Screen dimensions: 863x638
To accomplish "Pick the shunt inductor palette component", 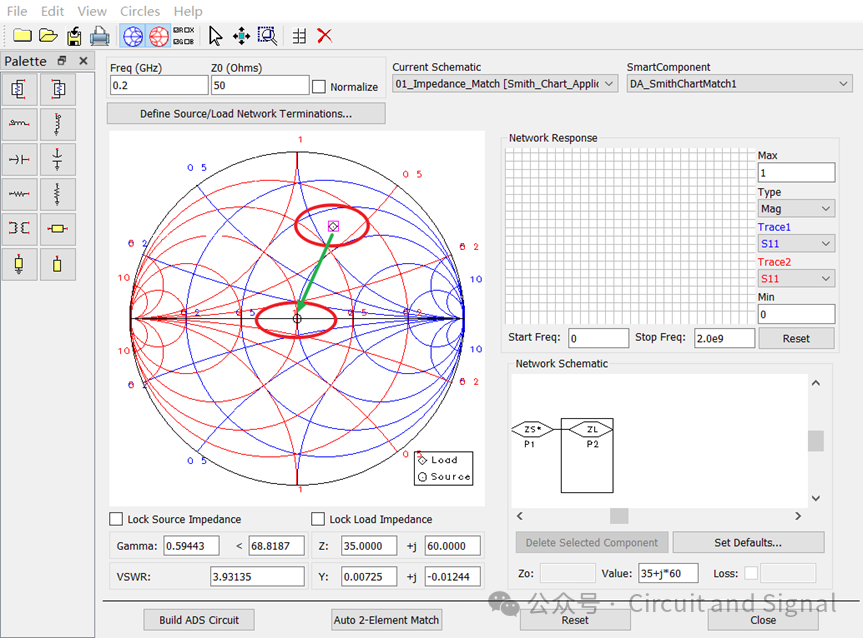I will point(57,123).
